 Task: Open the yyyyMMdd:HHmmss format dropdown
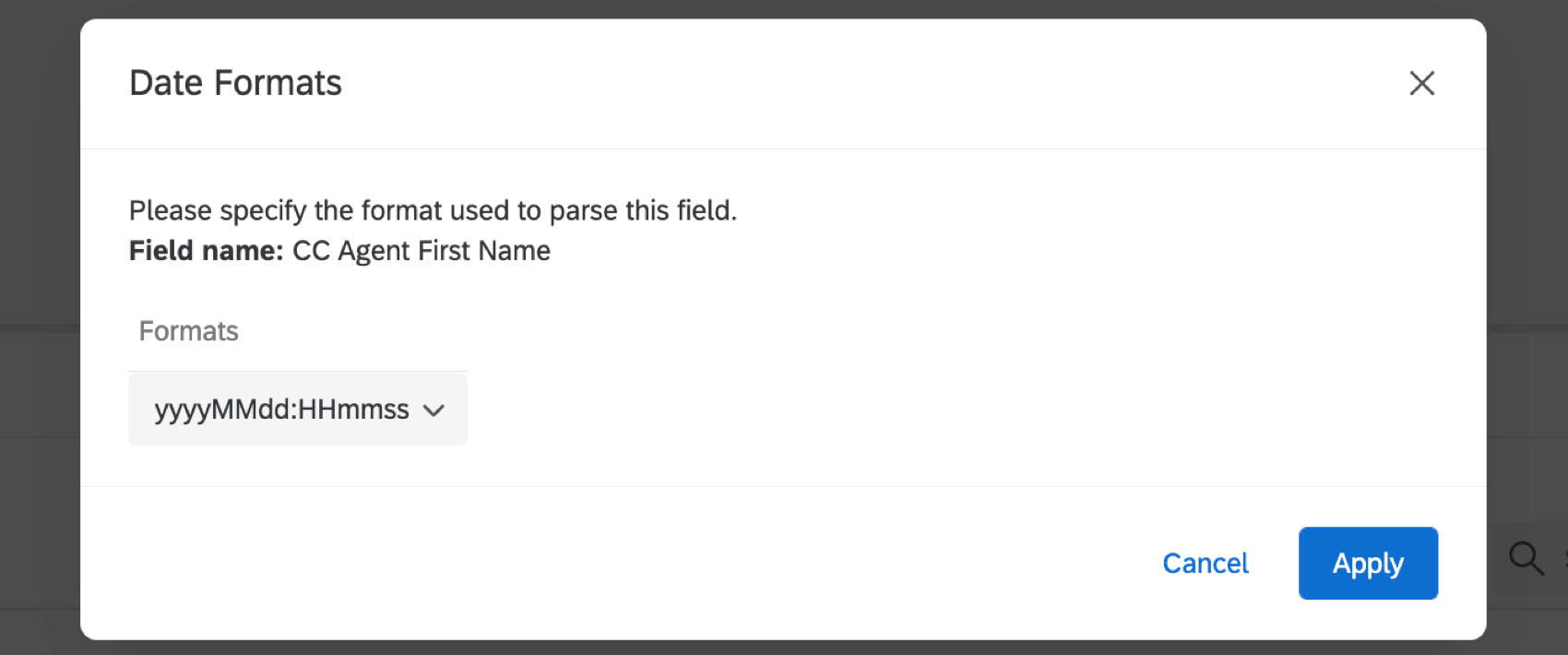(x=297, y=409)
